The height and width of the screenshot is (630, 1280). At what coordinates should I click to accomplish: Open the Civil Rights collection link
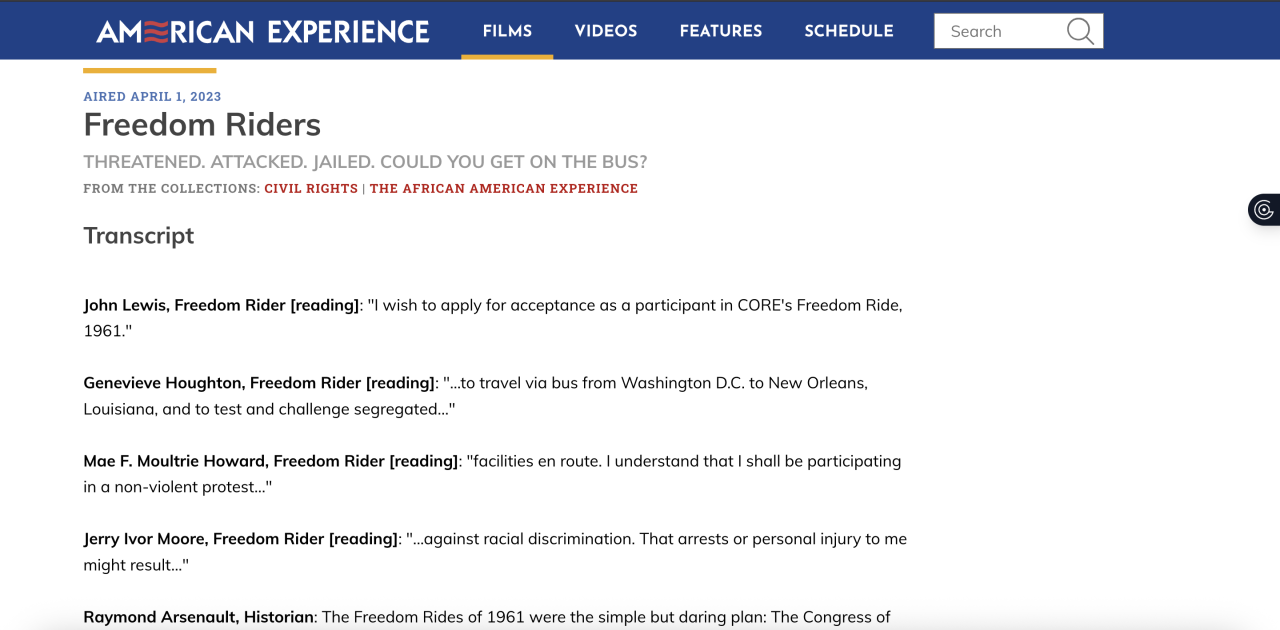[x=311, y=188]
